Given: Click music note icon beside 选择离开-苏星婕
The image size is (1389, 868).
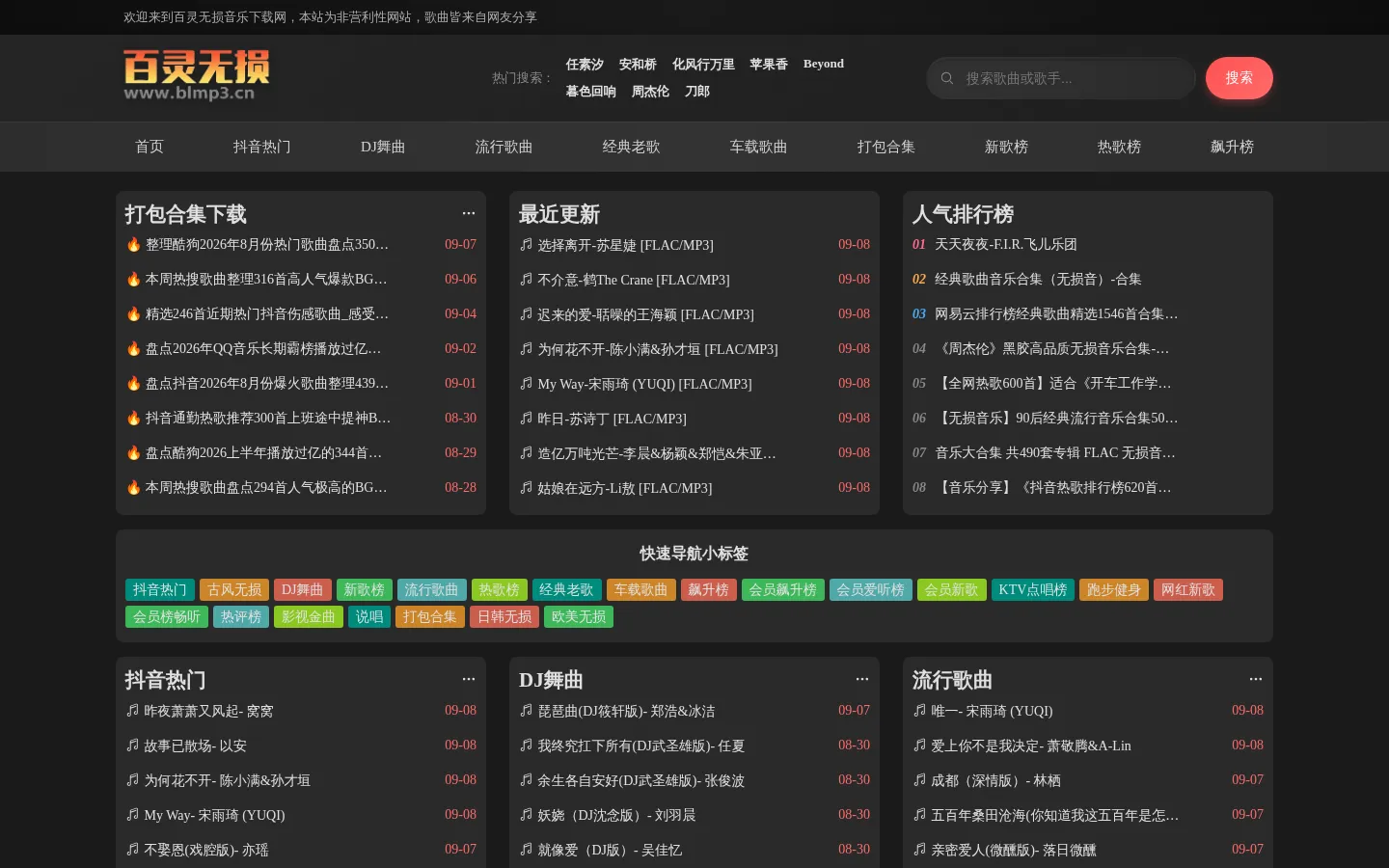Looking at the screenshot, I should (x=526, y=245).
